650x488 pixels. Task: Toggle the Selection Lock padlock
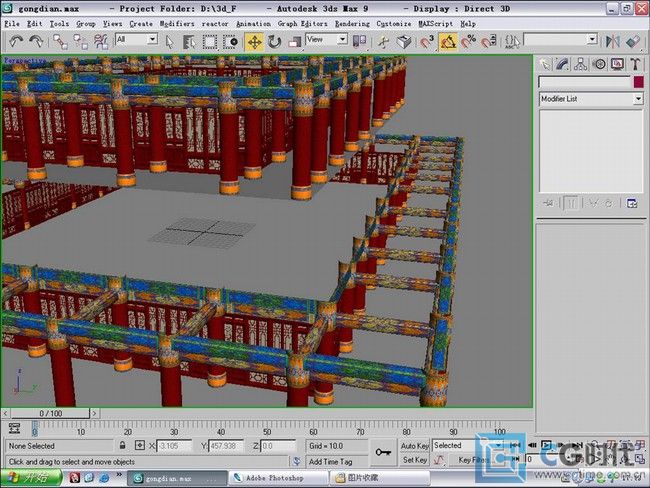click(x=122, y=446)
